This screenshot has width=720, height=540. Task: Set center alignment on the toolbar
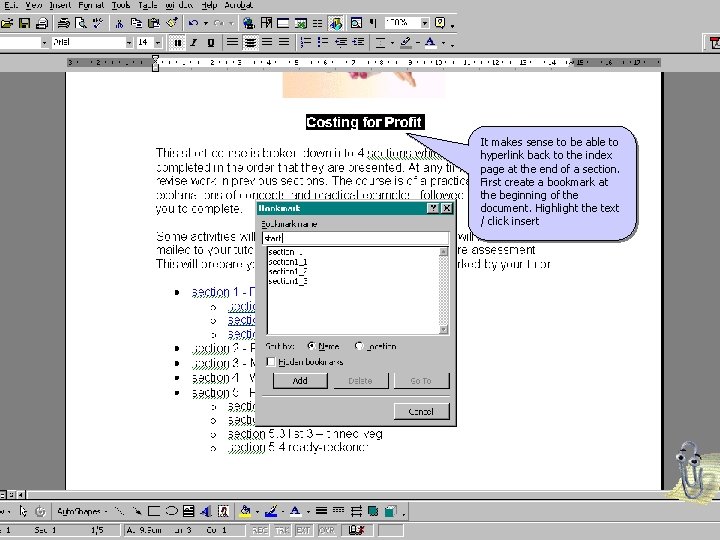point(250,43)
